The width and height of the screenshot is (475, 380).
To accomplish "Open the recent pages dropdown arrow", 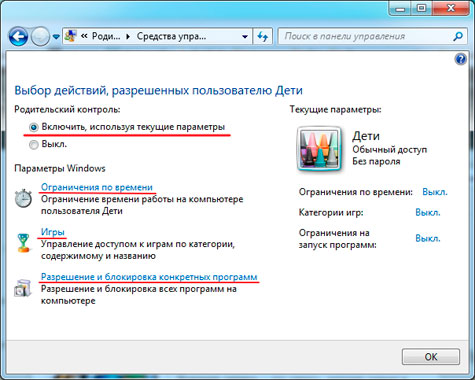I will (56, 37).
